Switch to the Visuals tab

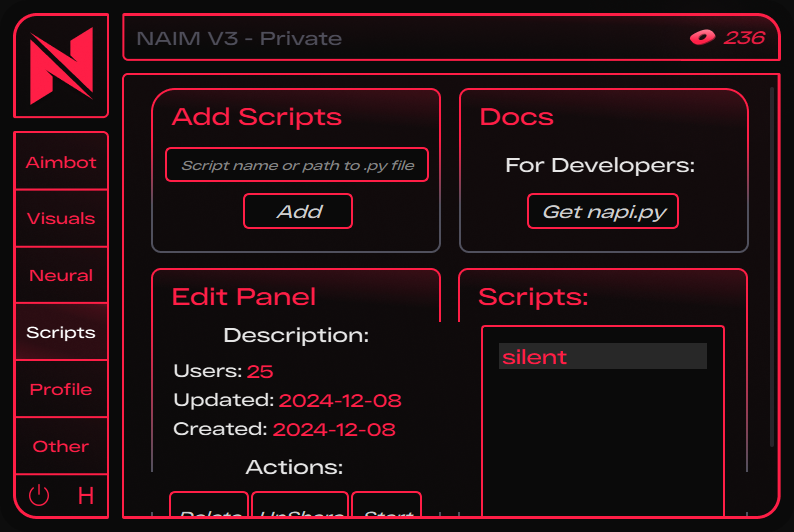click(61, 218)
